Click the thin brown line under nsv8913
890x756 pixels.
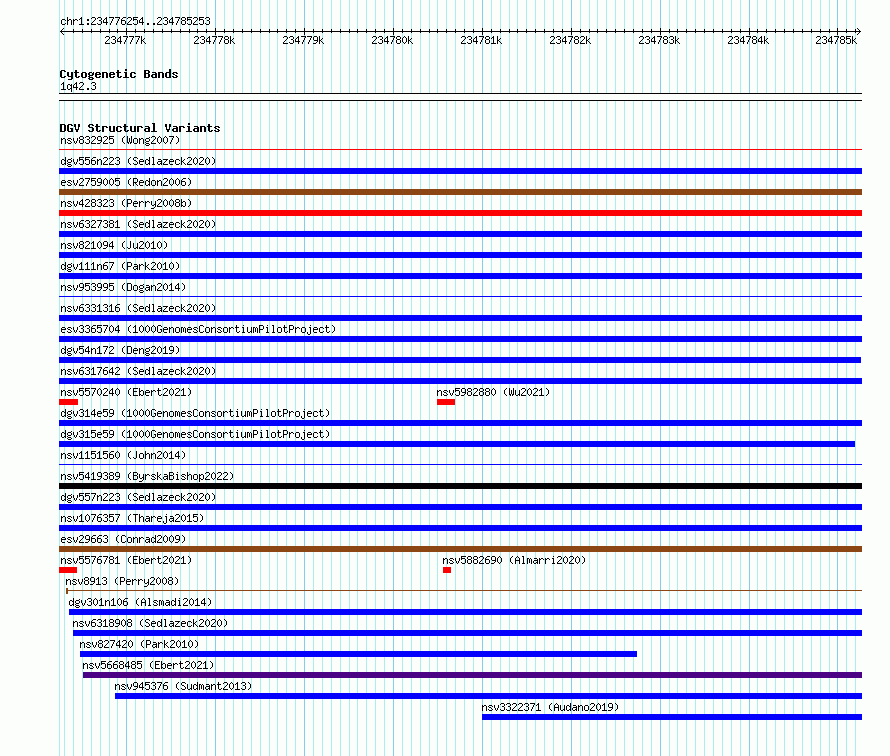click(x=464, y=591)
